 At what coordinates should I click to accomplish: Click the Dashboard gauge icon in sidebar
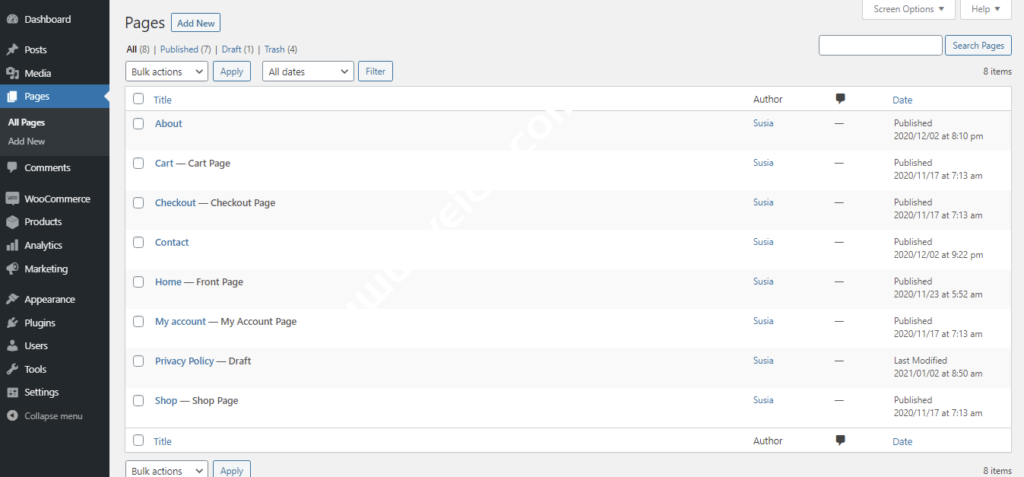coord(12,20)
